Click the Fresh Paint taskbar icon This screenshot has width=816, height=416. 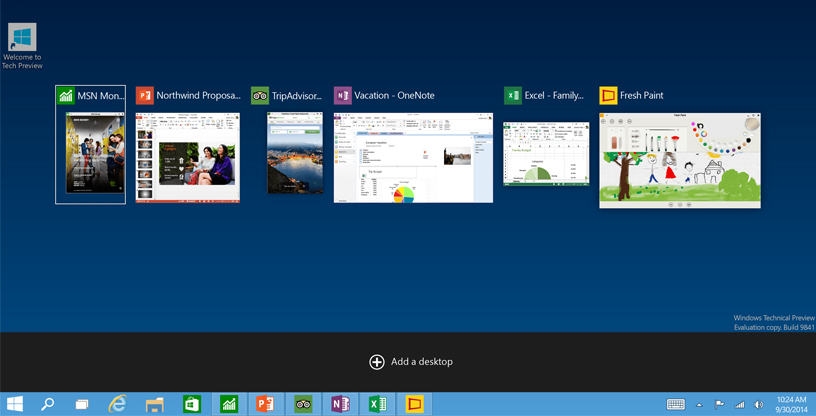point(414,404)
